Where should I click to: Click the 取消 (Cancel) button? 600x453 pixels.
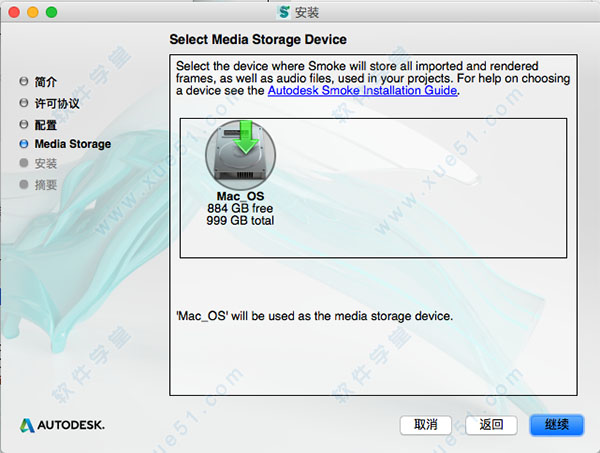pos(426,425)
